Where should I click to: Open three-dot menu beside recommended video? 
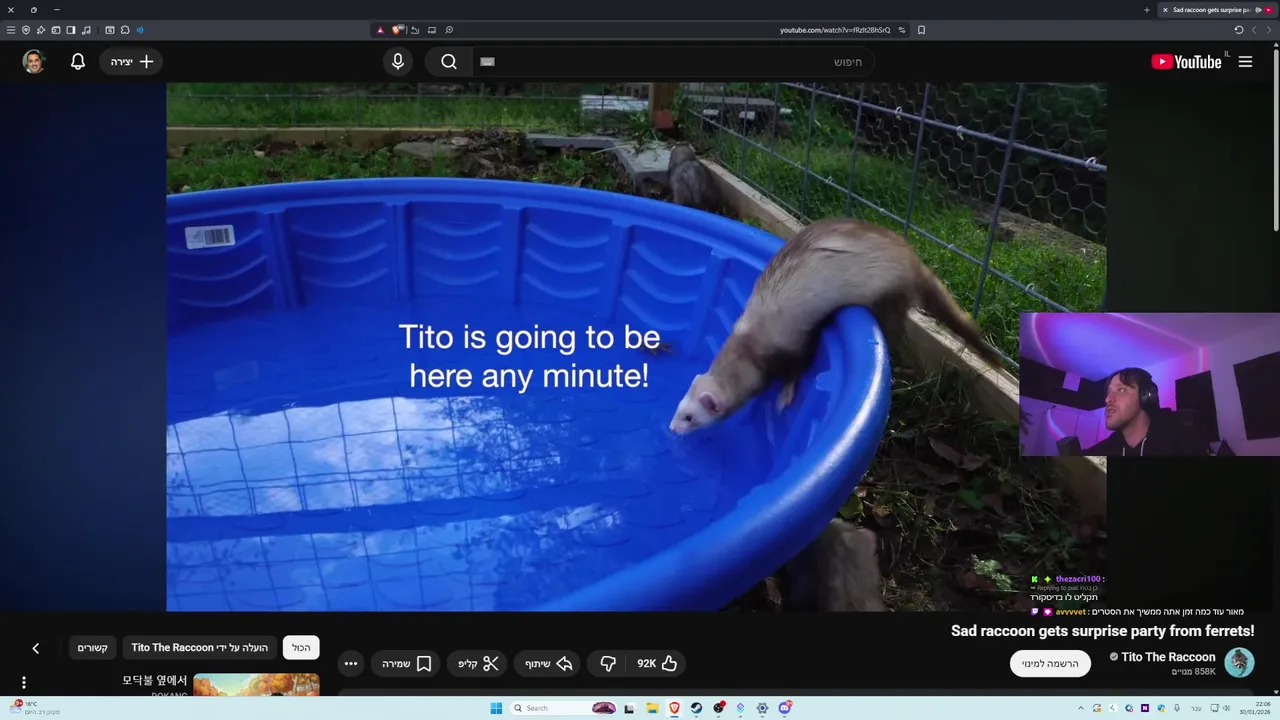coord(24,683)
